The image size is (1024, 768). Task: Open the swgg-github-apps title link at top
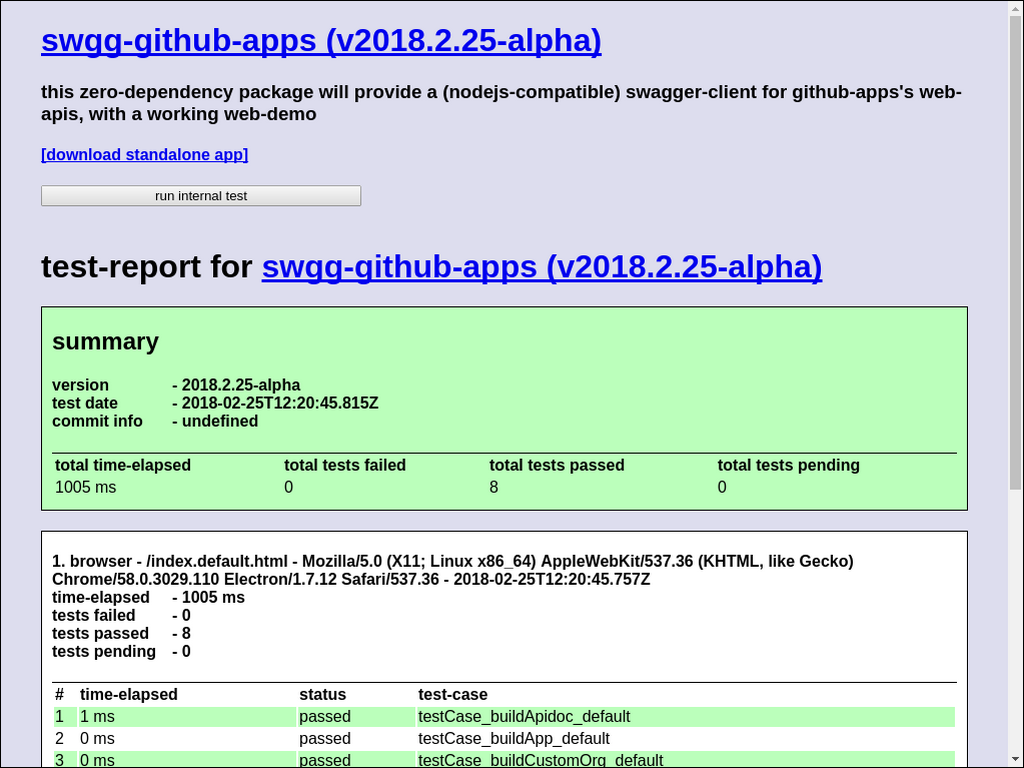point(321,40)
